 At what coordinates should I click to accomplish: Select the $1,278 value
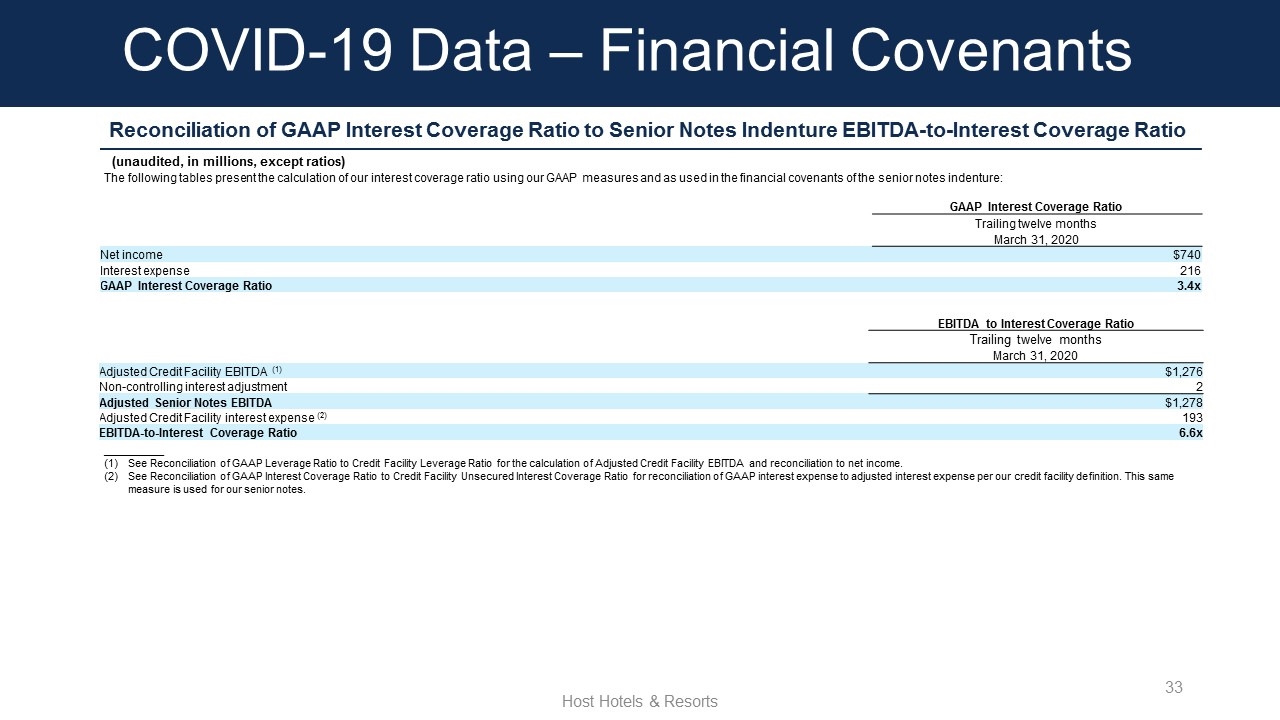1183,403
